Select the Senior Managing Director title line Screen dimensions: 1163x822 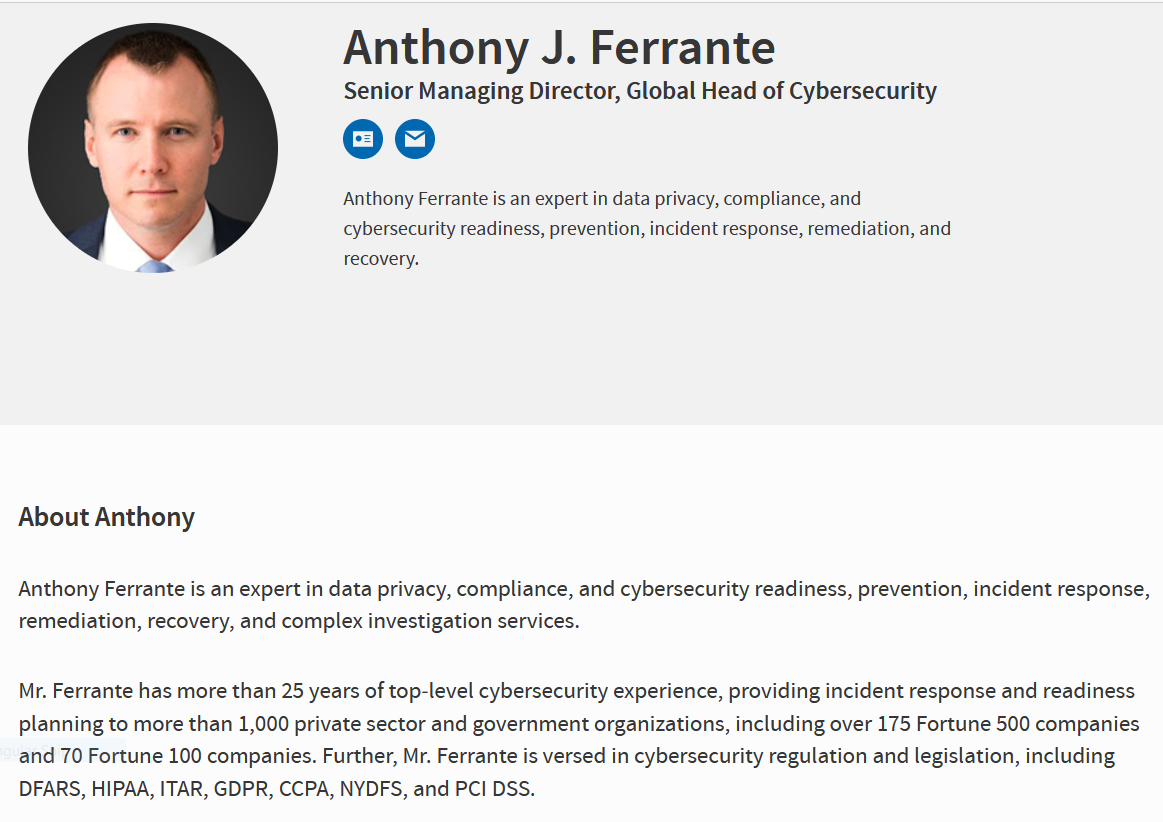639,91
